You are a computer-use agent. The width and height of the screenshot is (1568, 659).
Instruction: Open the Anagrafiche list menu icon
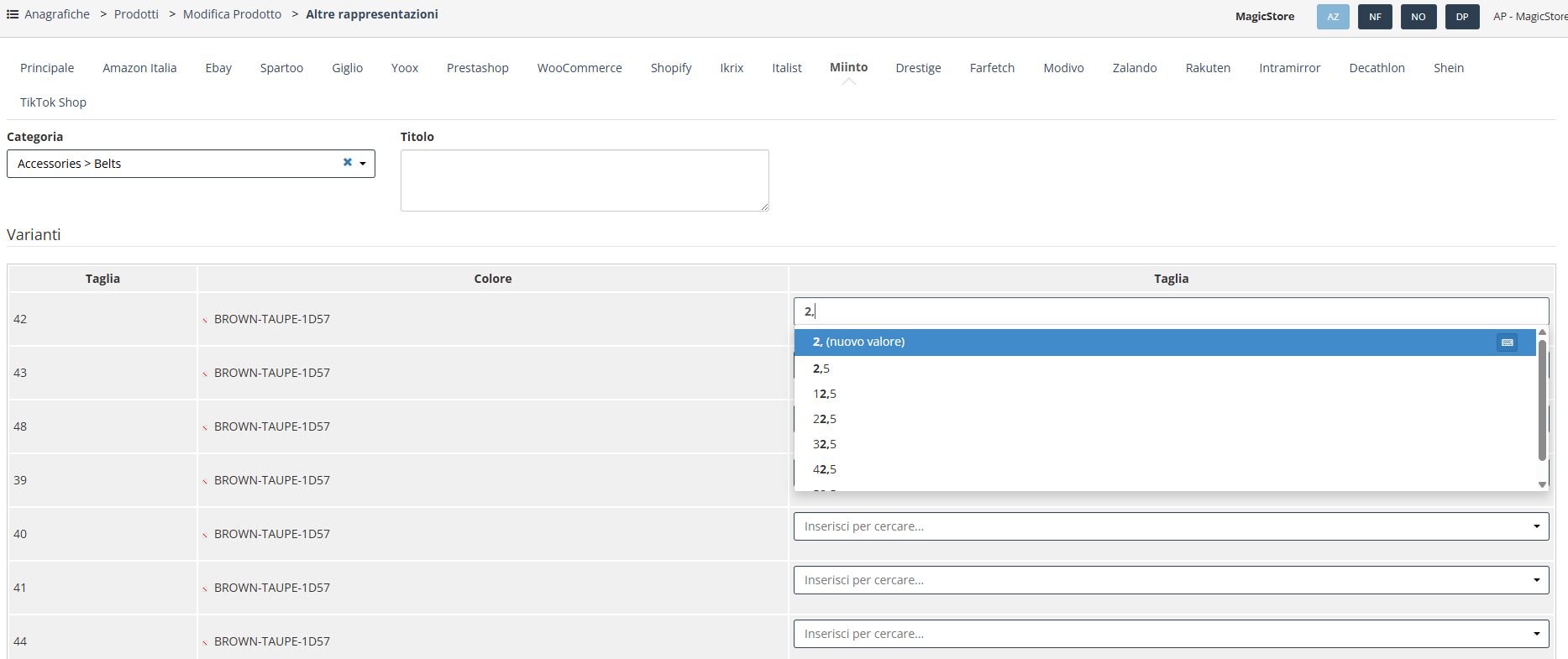[13, 14]
